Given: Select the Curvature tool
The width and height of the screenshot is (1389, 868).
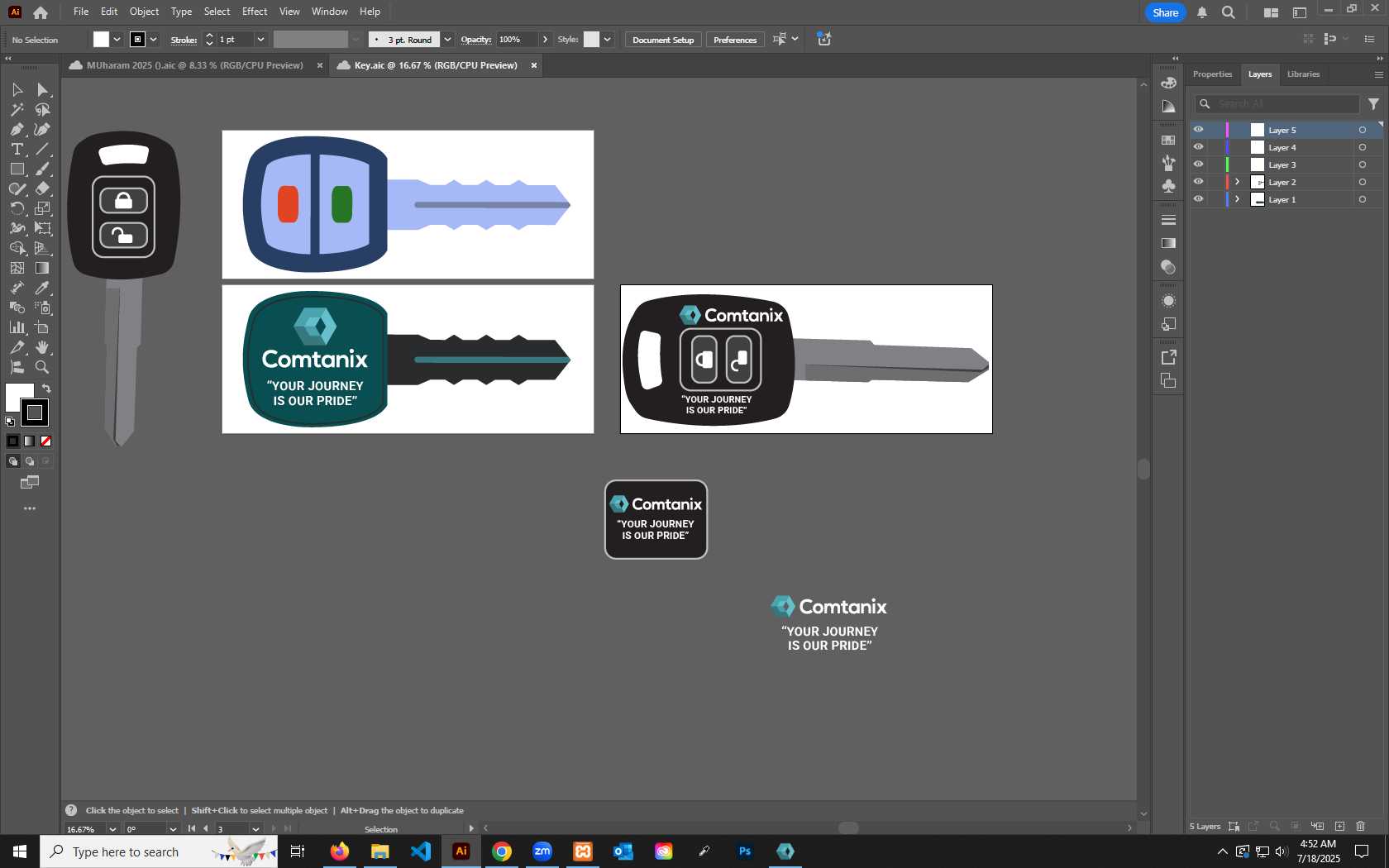Looking at the screenshot, I should tap(42, 129).
